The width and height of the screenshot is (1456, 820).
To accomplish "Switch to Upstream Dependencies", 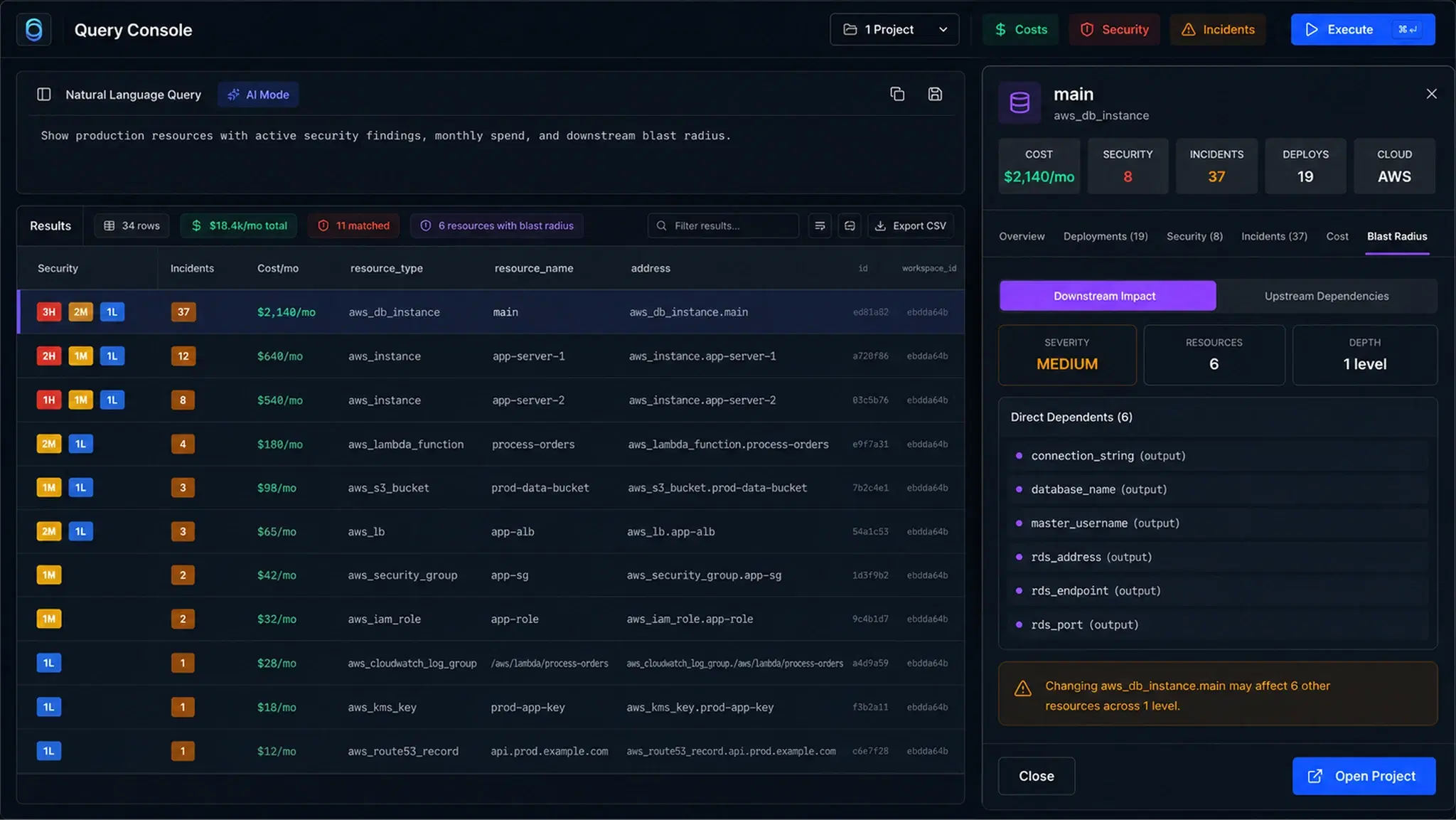I will coord(1326,296).
